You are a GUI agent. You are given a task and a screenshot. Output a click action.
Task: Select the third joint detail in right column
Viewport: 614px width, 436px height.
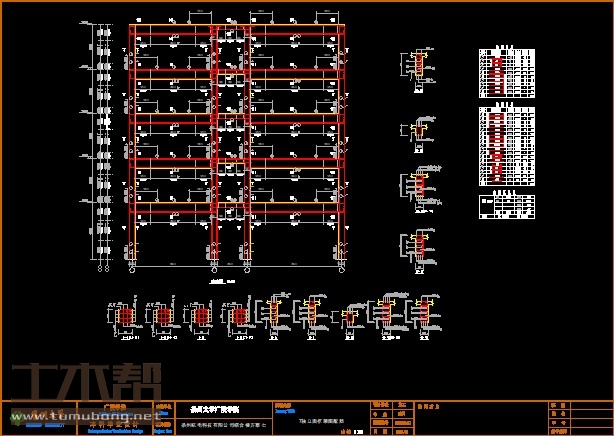[419, 187]
